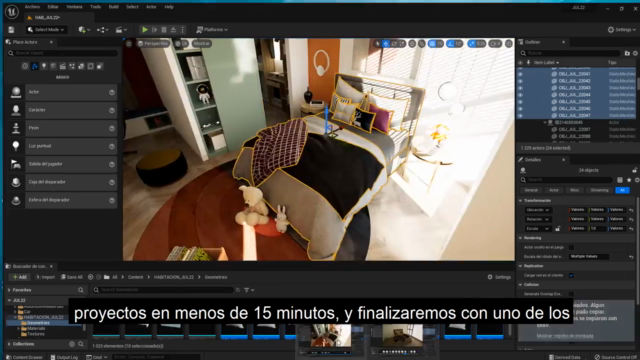Select the Volumes category icon in Place Actors
This screenshot has width=640, height=360.
[x=91, y=66]
